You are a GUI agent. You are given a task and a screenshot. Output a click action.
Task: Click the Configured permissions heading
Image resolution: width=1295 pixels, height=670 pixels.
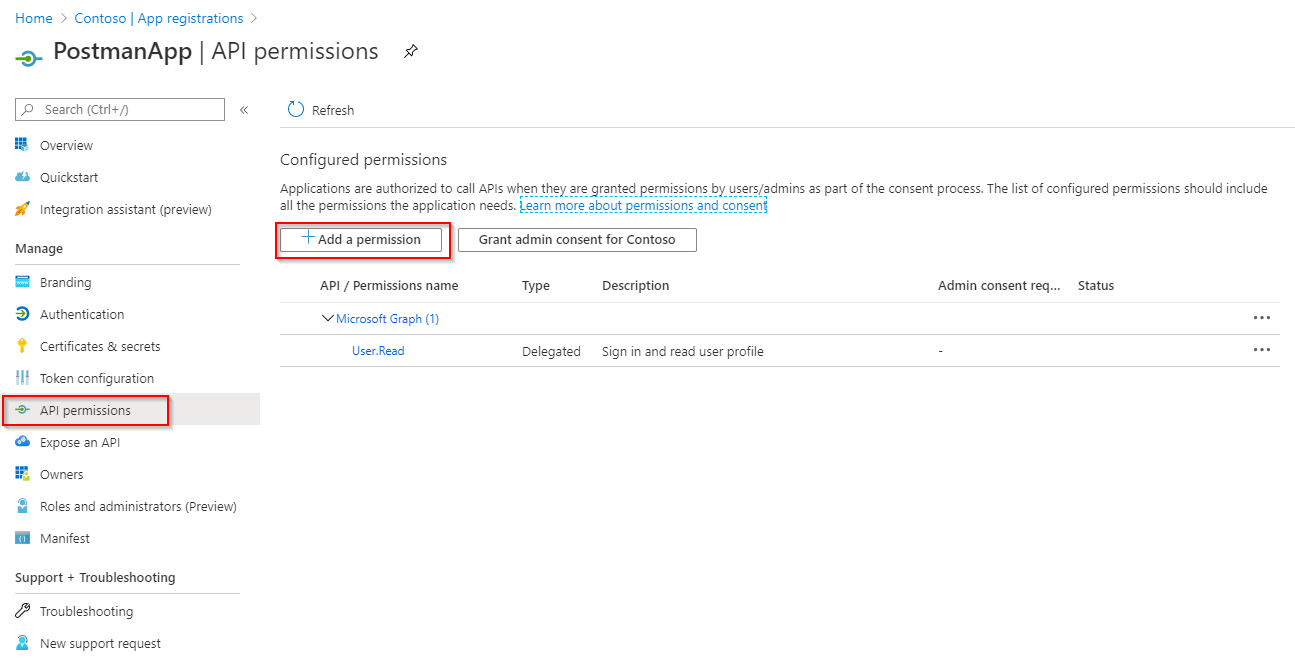(x=363, y=160)
